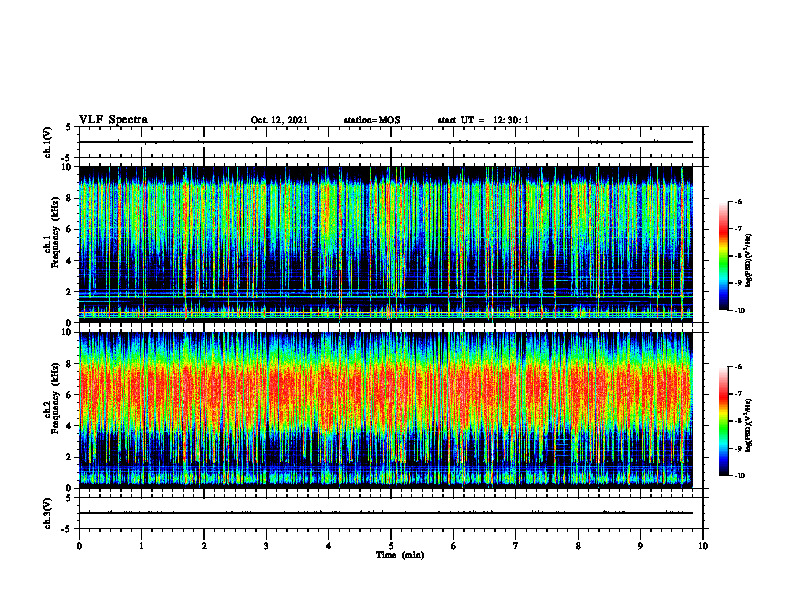Viewport: 792px width, 612px height.
Task: Click time axis tick label "7"
Action: point(516,546)
